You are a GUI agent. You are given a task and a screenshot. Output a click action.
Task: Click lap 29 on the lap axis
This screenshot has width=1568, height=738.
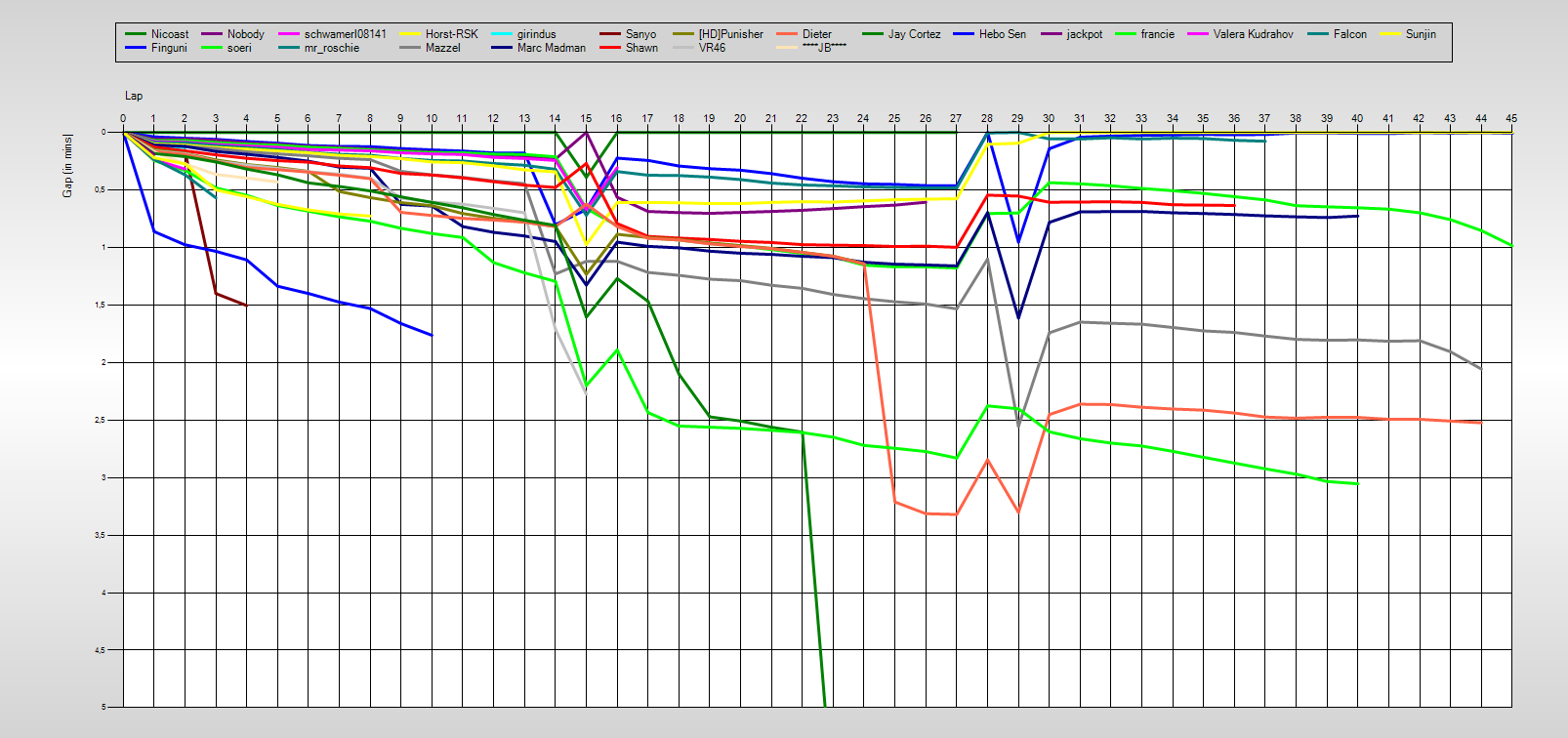(1017, 118)
